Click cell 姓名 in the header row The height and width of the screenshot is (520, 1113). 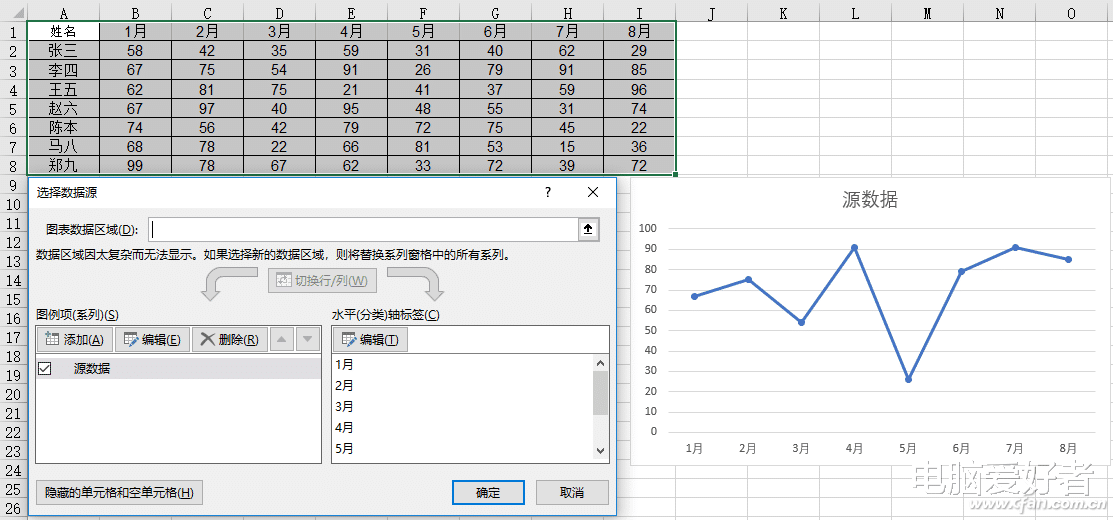[64, 31]
